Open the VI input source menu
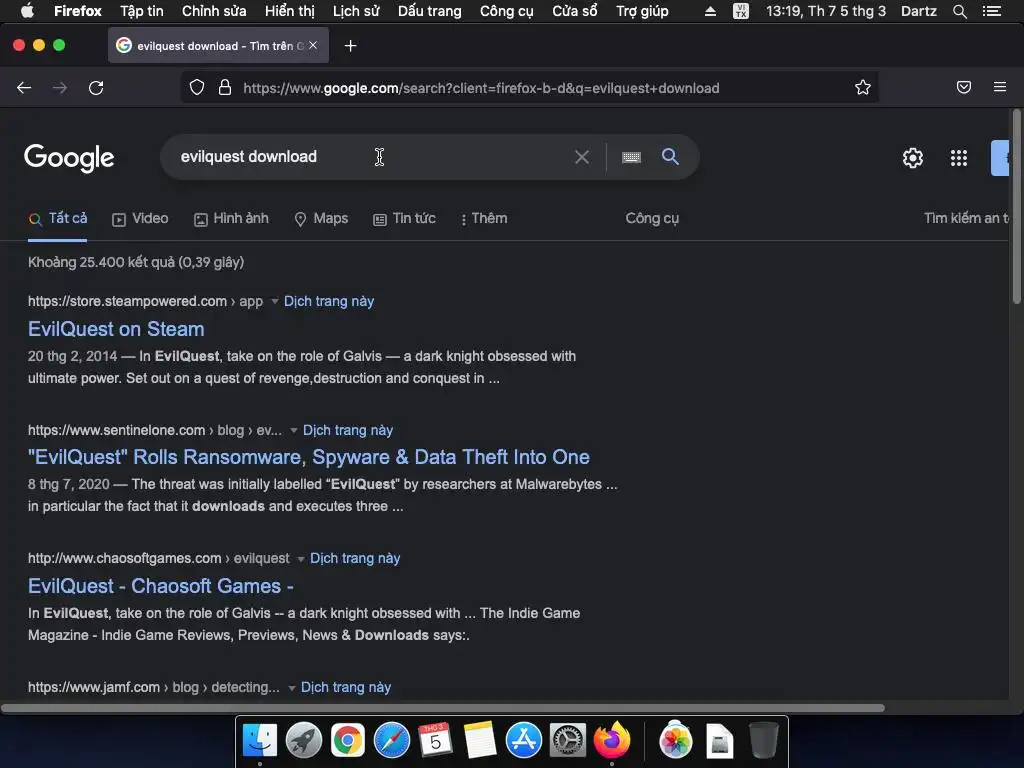Screen dimensions: 1024x768 tap(741, 11)
